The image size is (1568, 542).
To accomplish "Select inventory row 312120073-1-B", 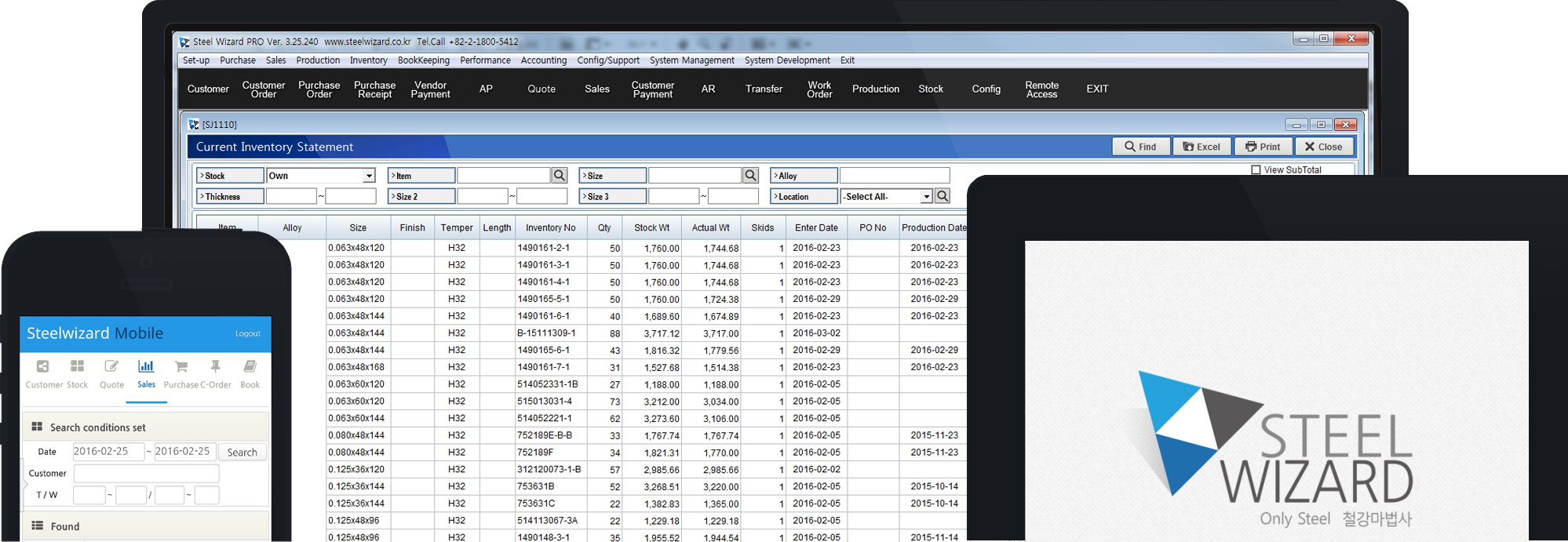I will tap(647, 470).
